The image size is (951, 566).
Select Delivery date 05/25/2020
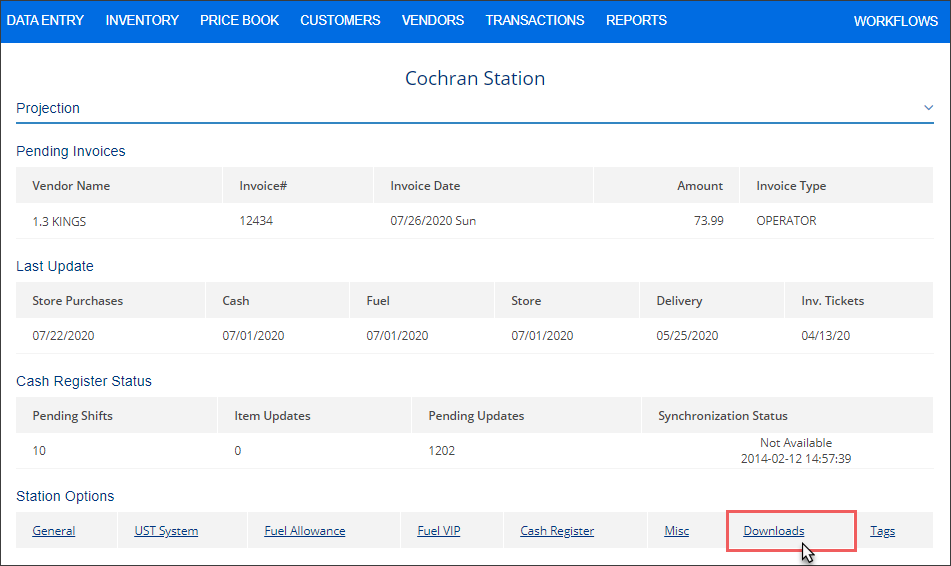[x=687, y=335]
